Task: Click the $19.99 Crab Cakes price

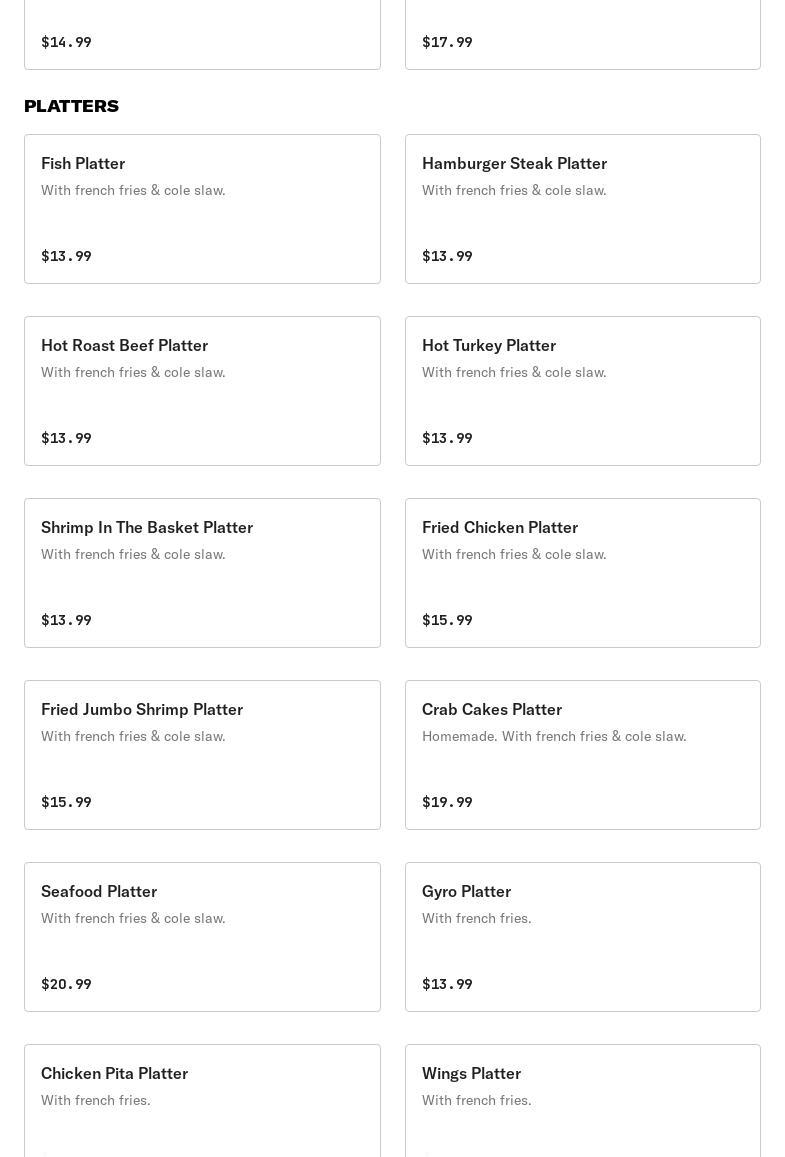Action: (x=447, y=802)
